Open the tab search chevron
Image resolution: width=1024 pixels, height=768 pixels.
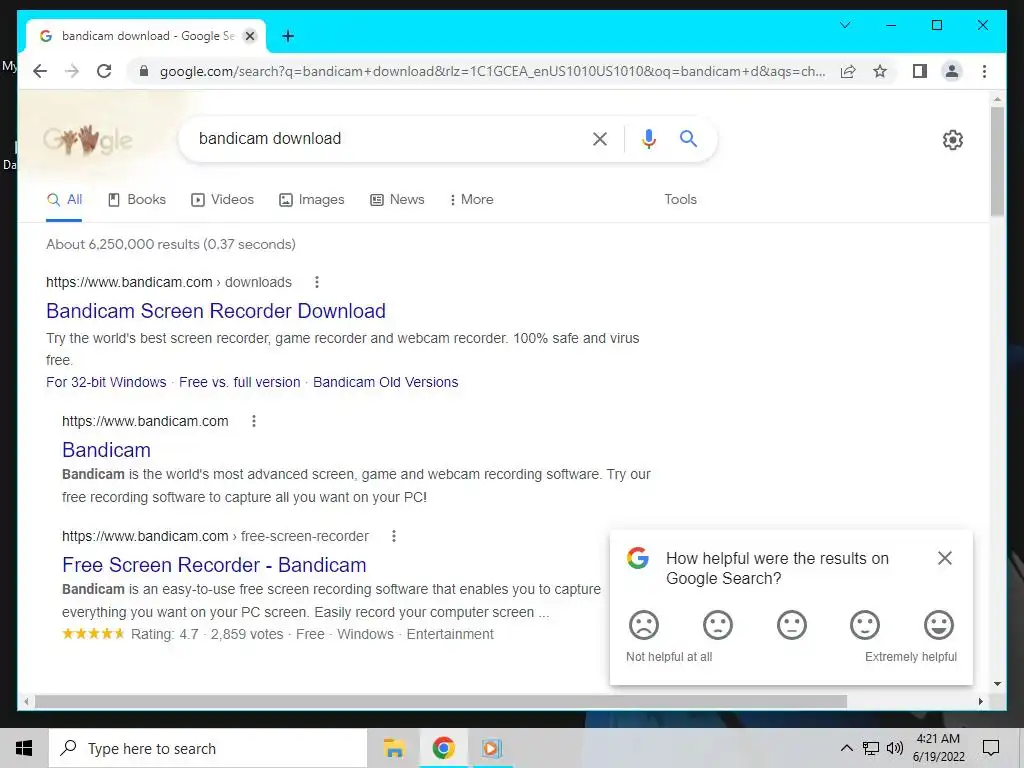click(x=845, y=25)
